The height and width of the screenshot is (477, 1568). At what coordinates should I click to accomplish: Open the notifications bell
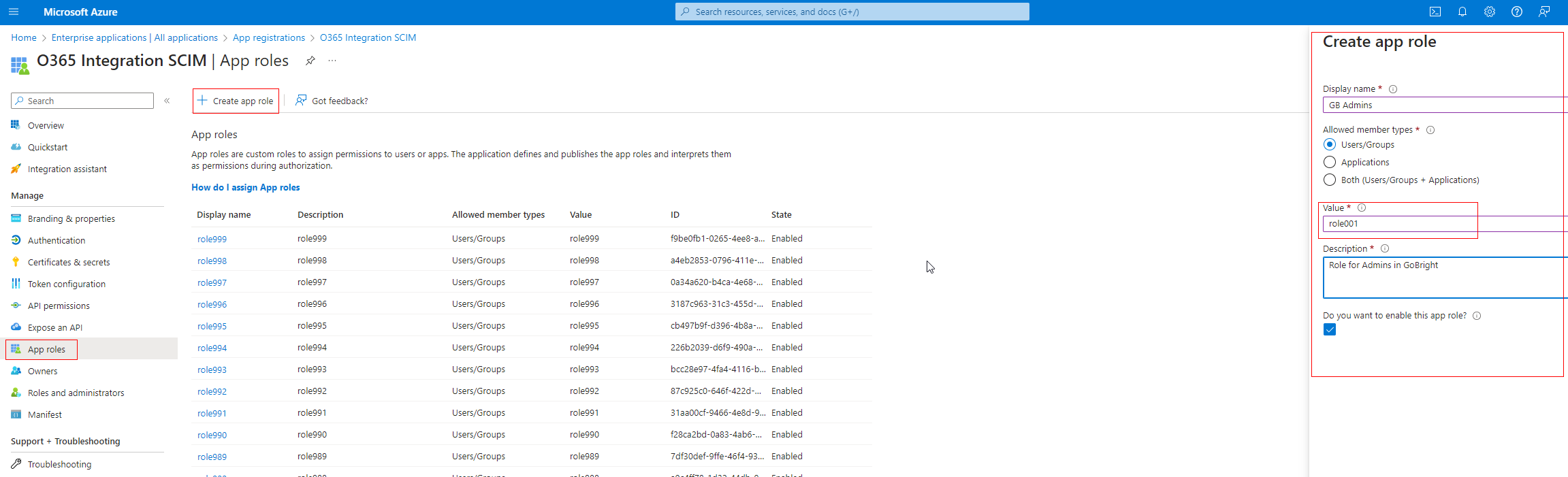click(1462, 12)
